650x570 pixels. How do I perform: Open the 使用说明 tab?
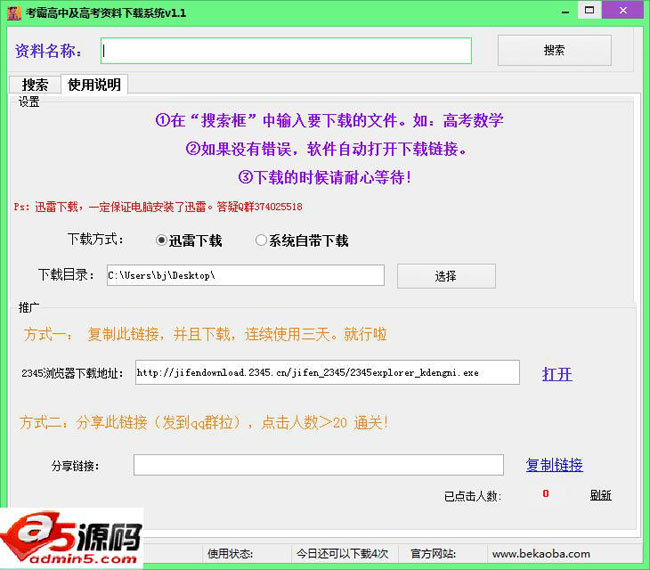point(94,85)
